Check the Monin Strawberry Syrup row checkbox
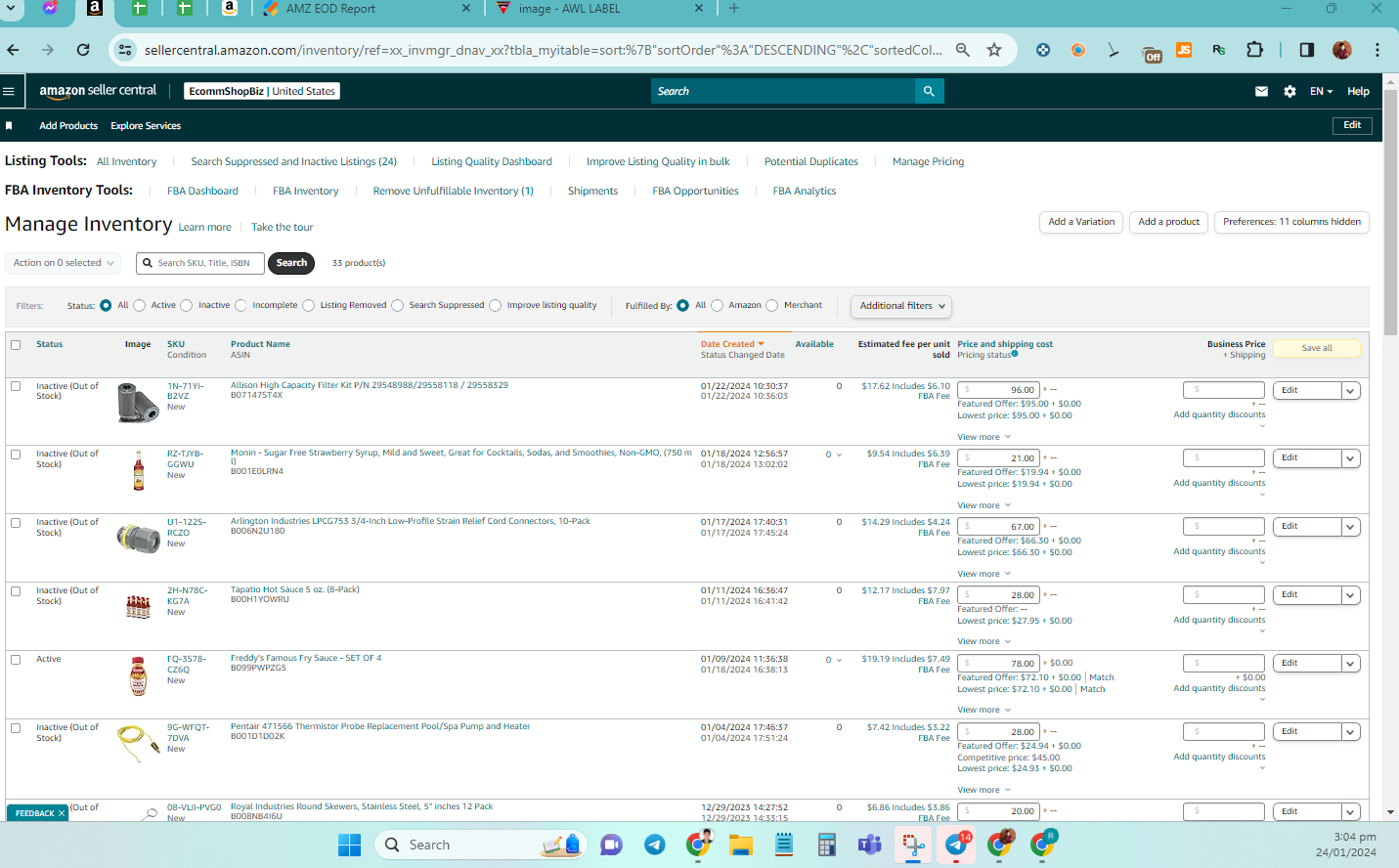 click(16, 455)
